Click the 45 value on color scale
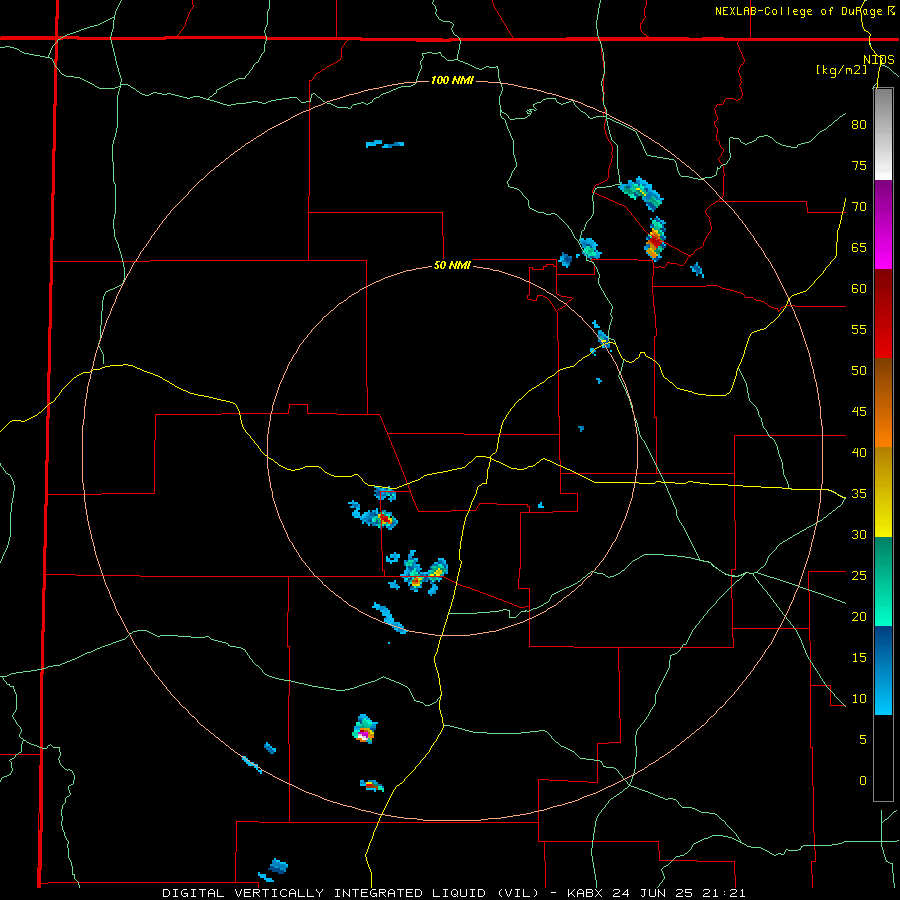 point(859,412)
